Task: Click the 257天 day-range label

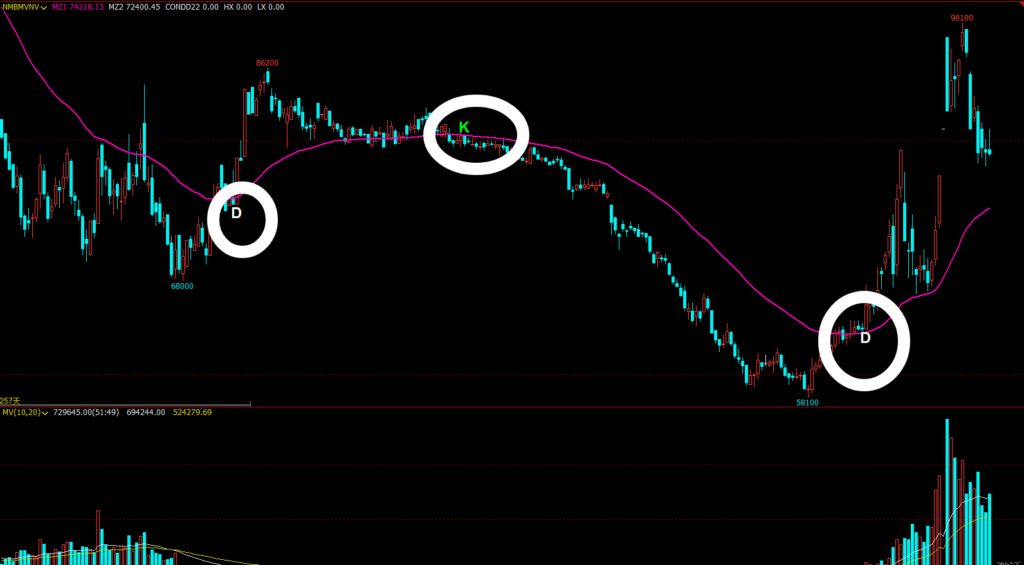Action: [10, 400]
